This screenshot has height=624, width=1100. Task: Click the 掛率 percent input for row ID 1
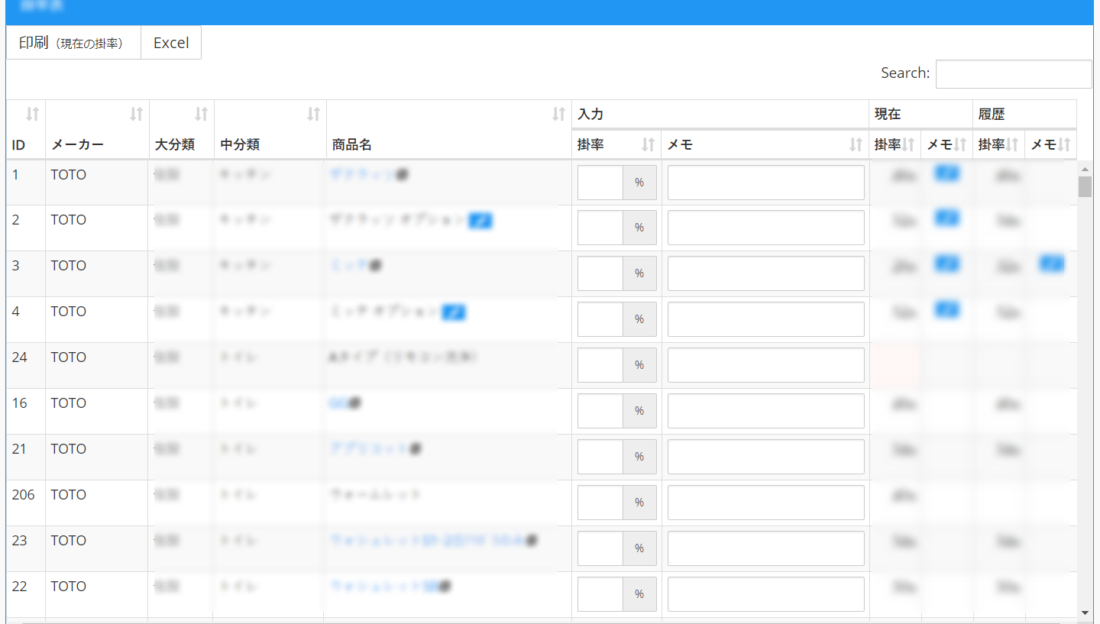click(x=600, y=183)
